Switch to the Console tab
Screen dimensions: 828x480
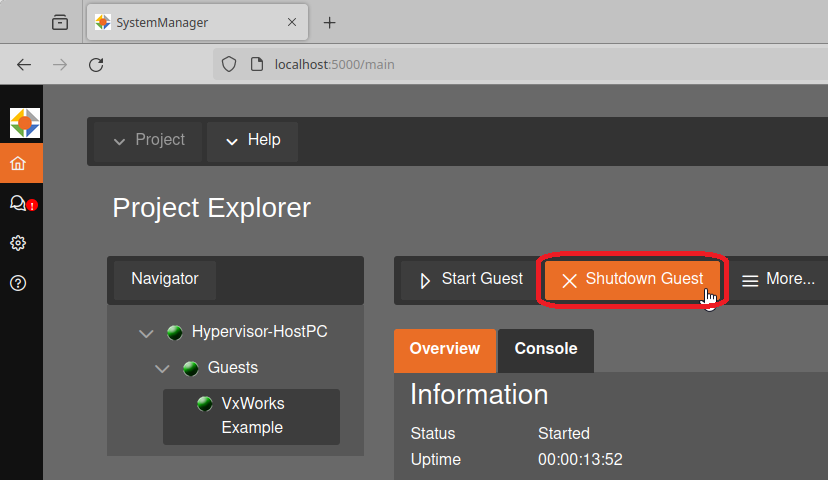coord(546,350)
